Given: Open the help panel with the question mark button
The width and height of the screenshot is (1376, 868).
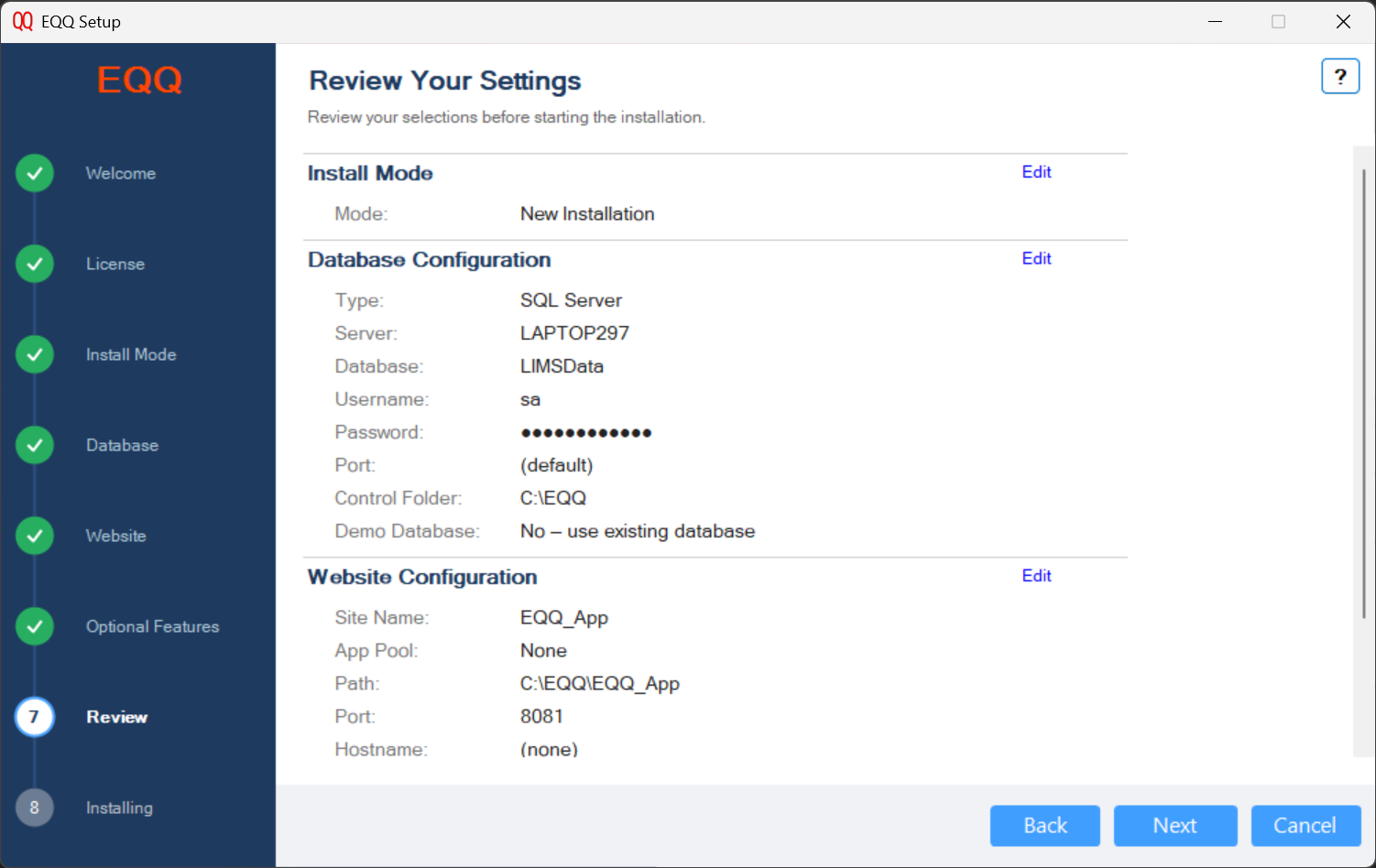Looking at the screenshot, I should [1340, 76].
